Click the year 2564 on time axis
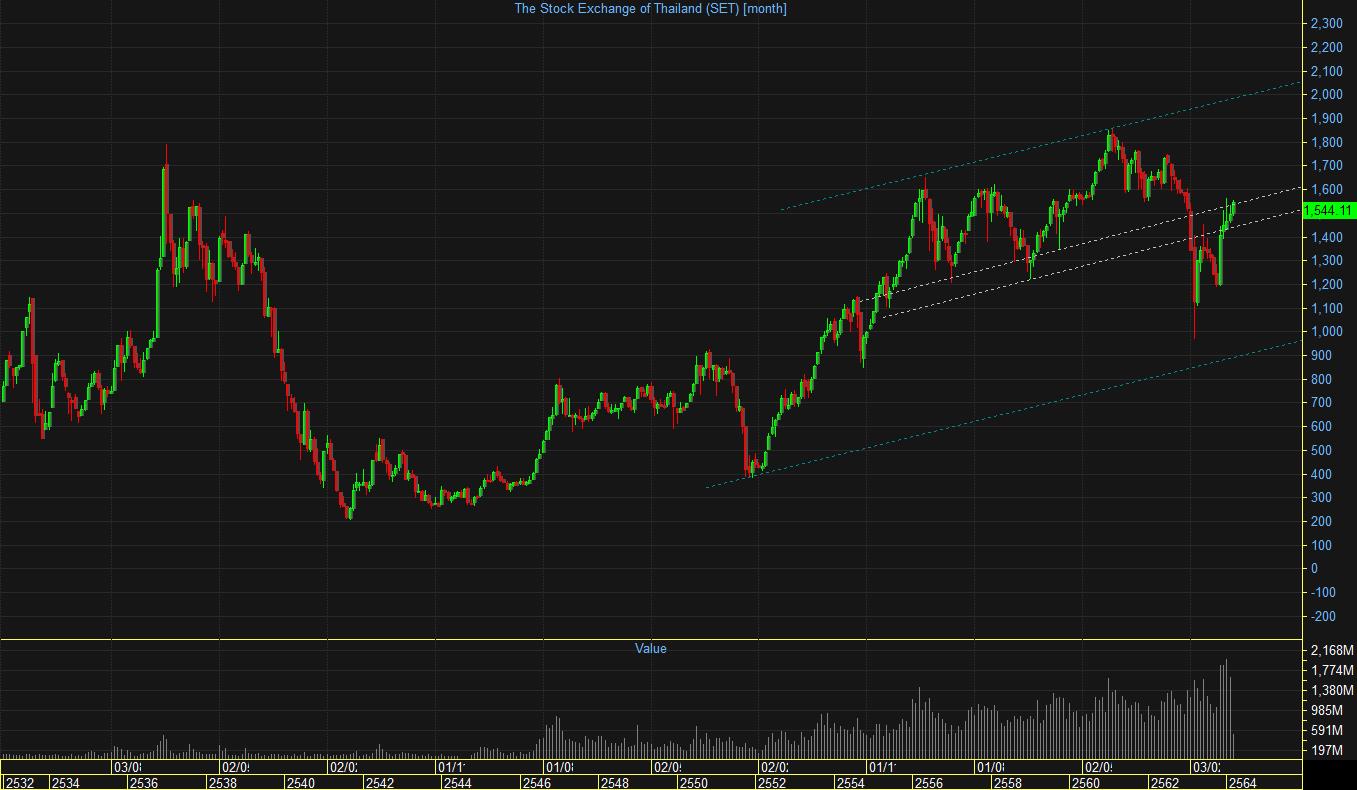Image resolution: width=1357 pixels, height=790 pixels. [x=1241, y=783]
